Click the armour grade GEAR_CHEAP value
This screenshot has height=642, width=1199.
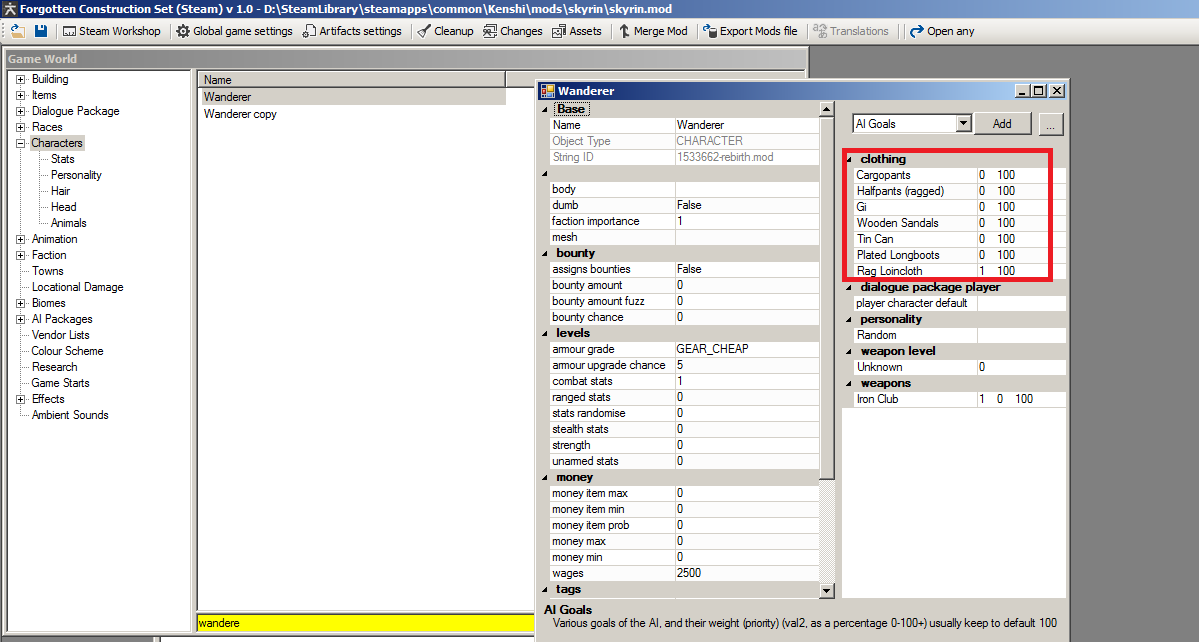click(746, 349)
